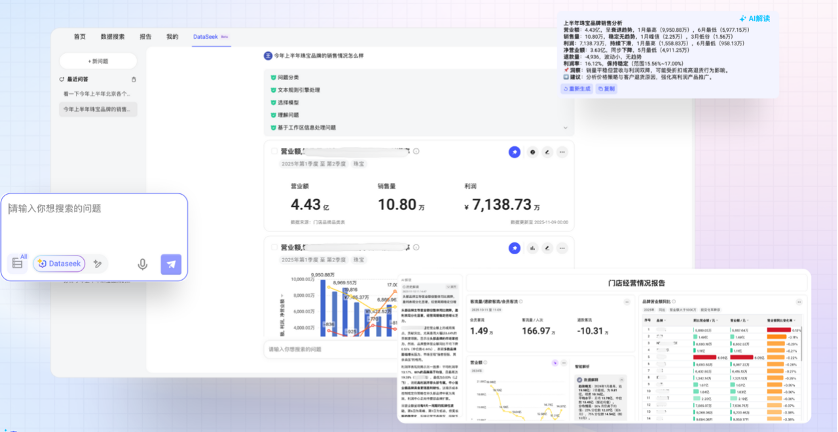The height and width of the screenshot is (432, 838).
Task: Toggle the Dataseek mode pill
Action: [59, 264]
